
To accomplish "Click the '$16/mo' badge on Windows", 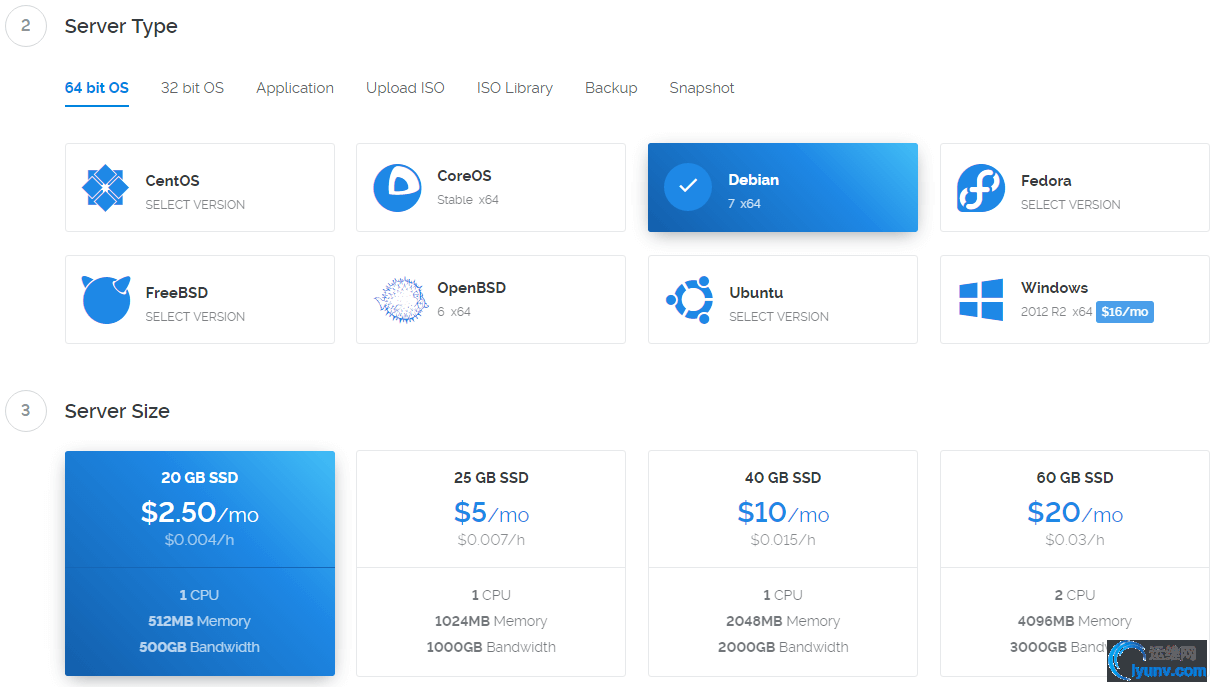I will (1125, 312).
